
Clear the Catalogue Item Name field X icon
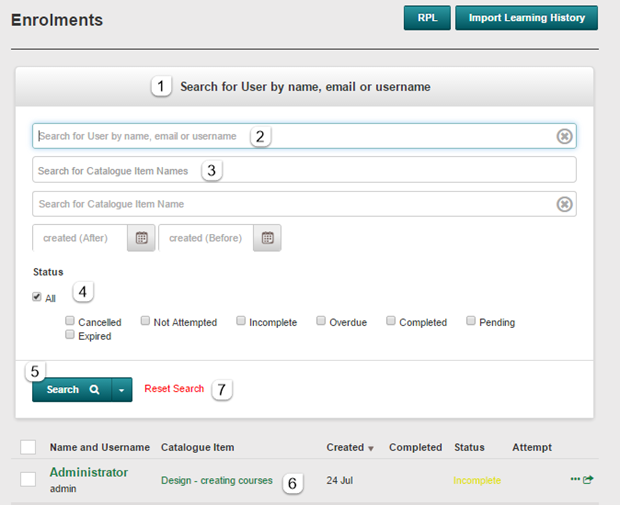pos(564,204)
